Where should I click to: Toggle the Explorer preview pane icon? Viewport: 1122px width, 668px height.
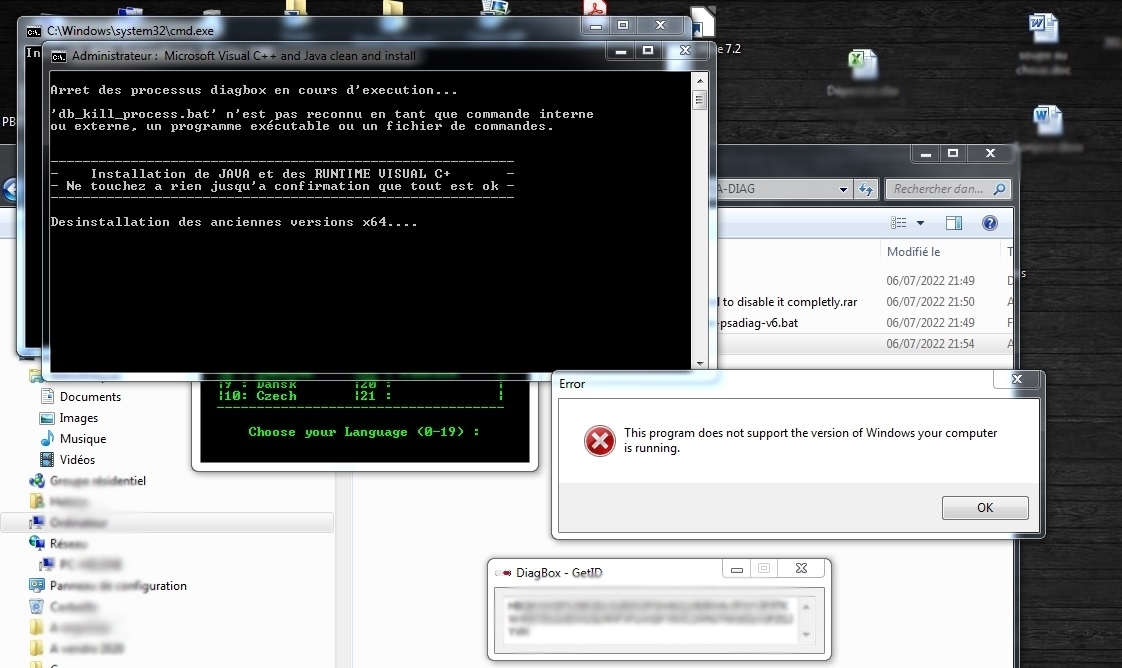[x=954, y=223]
